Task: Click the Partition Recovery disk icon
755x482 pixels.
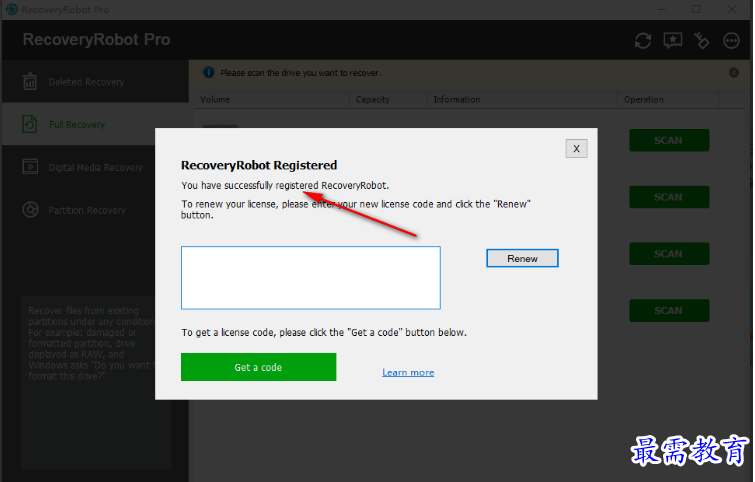Action: pyautogui.click(x=30, y=209)
